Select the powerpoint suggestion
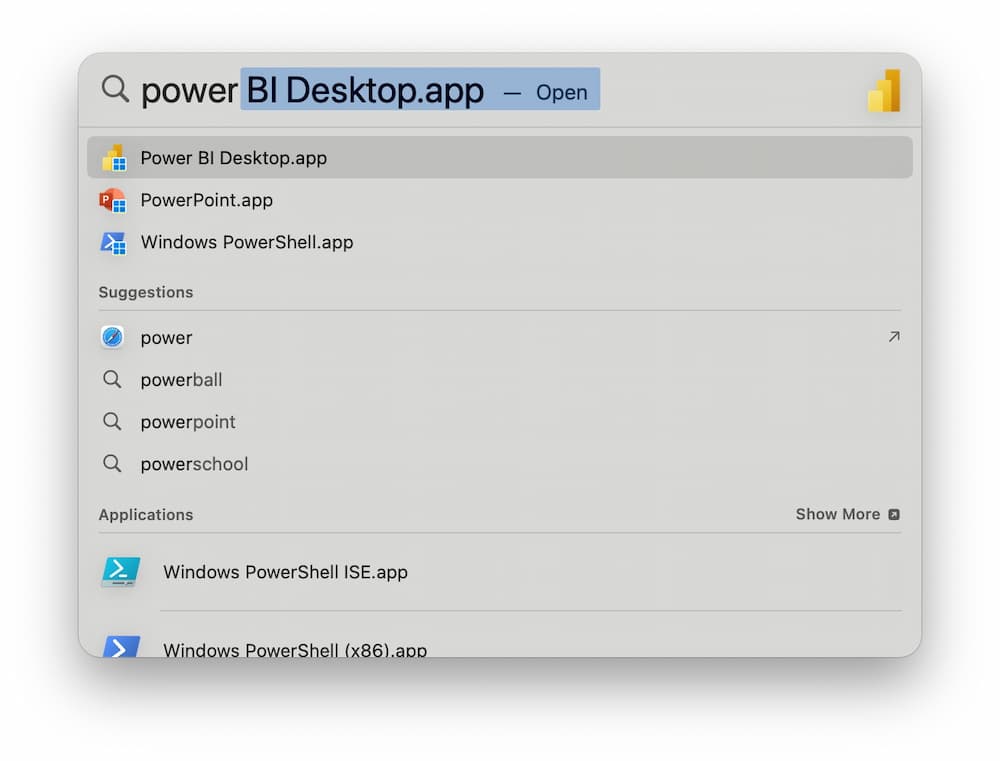The width and height of the screenshot is (1000, 761). pyautogui.click(x=188, y=421)
